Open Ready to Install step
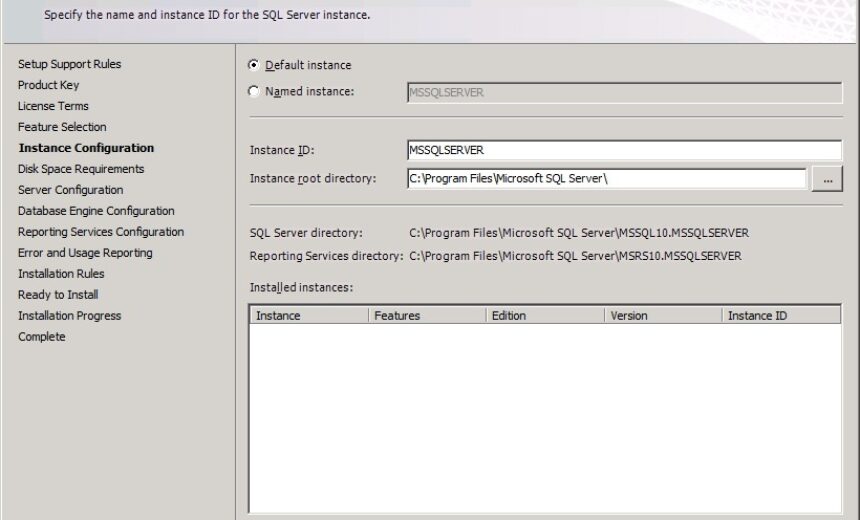This screenshot has width=860, height=520. point(58,295)
